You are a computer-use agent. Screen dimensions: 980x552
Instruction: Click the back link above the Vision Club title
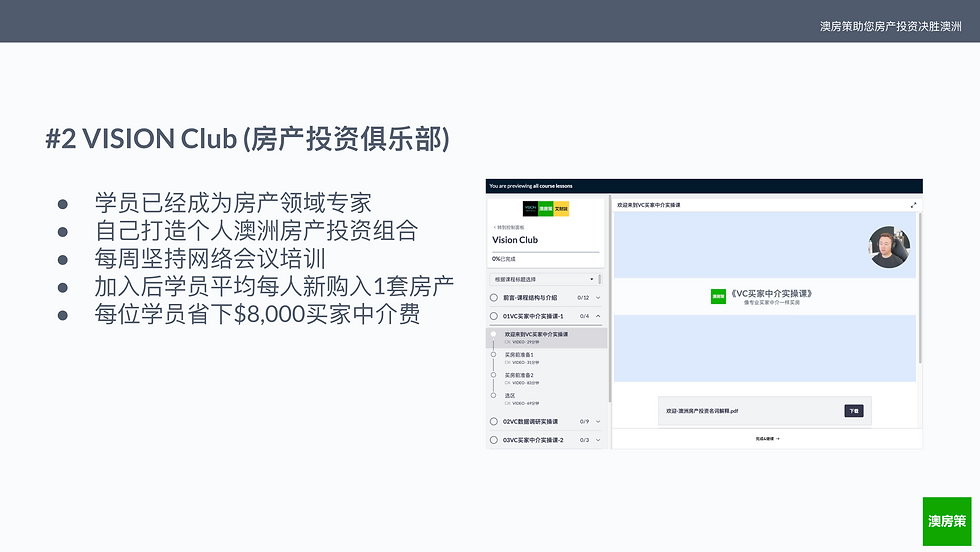pyautogui.click(x=509, y=228)
